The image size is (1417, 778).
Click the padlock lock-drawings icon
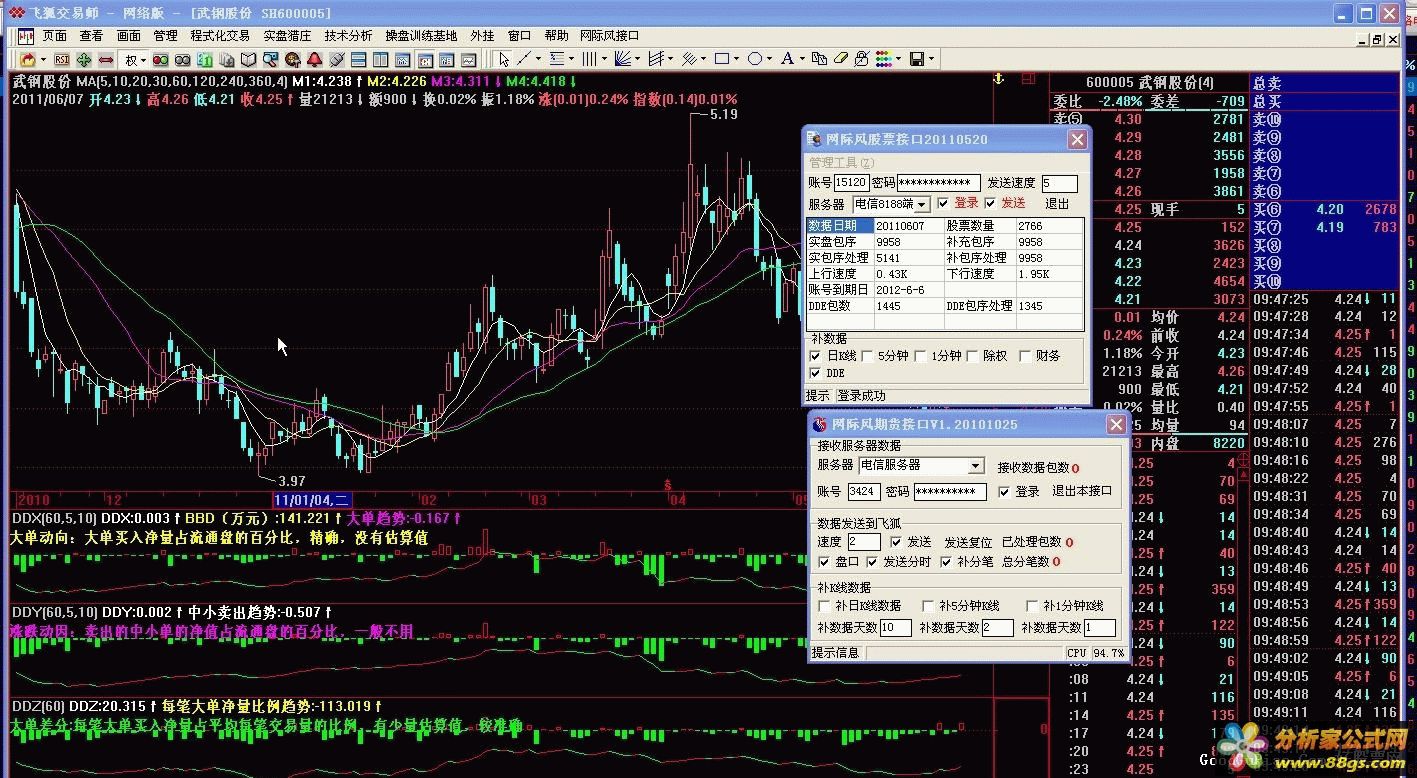click(861, 60)
